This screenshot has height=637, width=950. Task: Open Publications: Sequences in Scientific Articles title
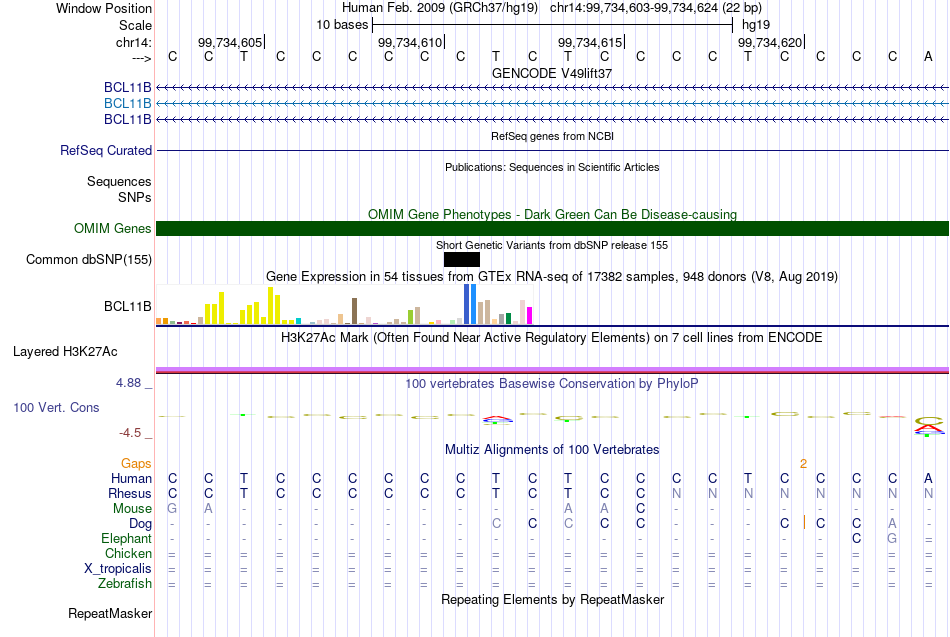pyautogui.click(x=552, y=167)
